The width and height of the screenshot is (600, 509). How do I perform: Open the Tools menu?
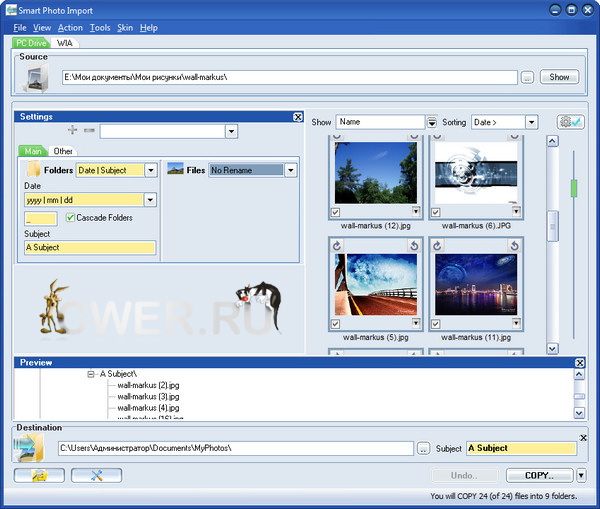[x=99, y=28]
